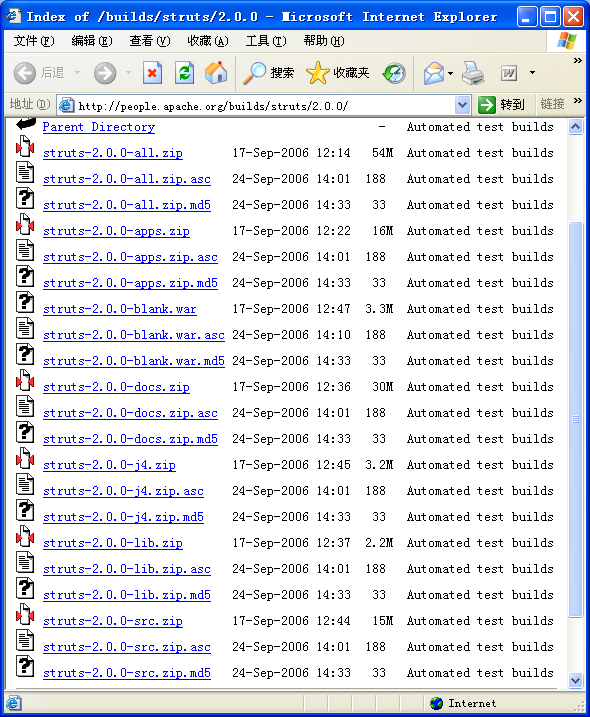The image size is (590, 717).
Task: Open the History clock icon
Action: [394, 73]
